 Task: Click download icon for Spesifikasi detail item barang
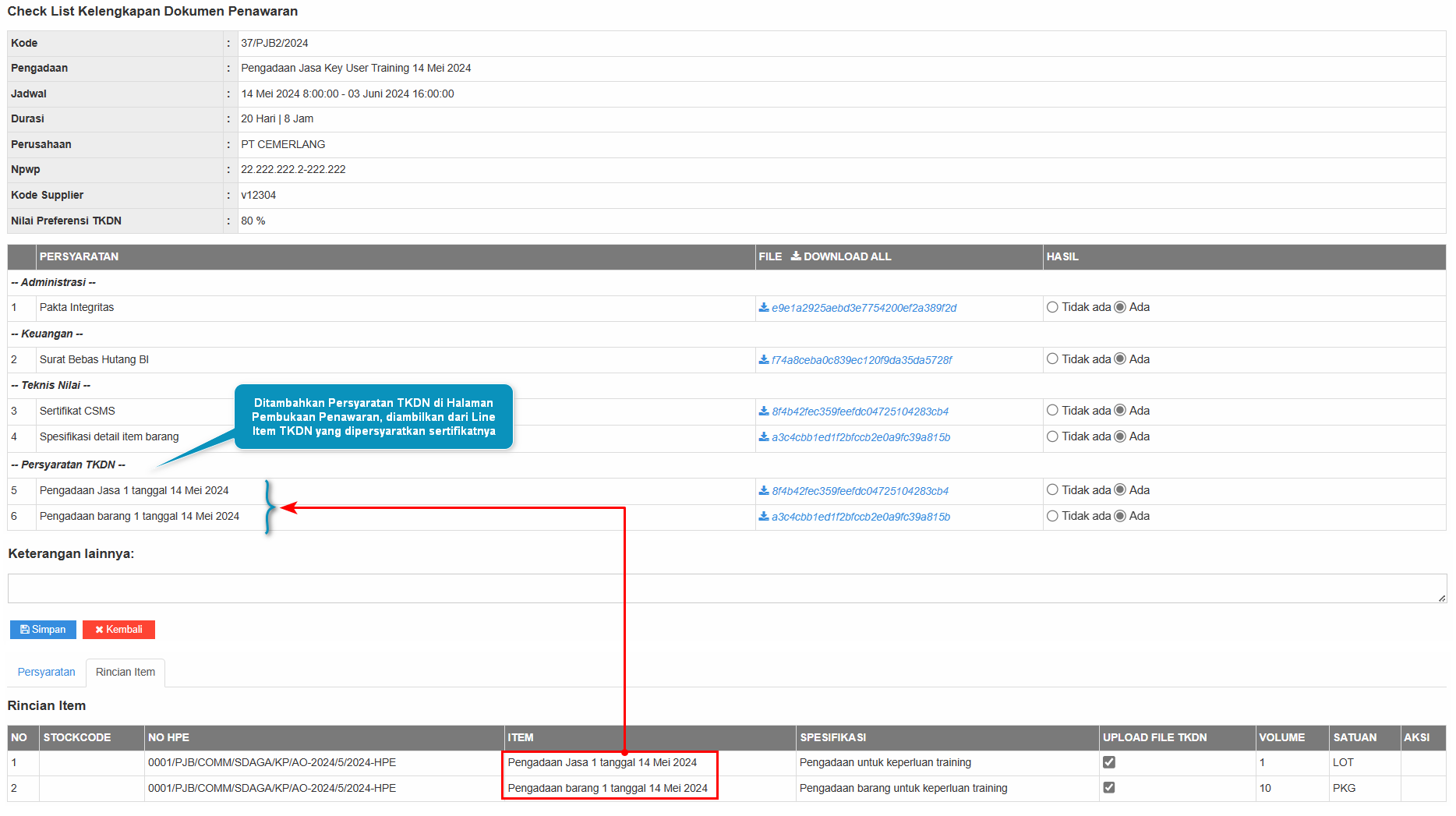pos(764,437)
